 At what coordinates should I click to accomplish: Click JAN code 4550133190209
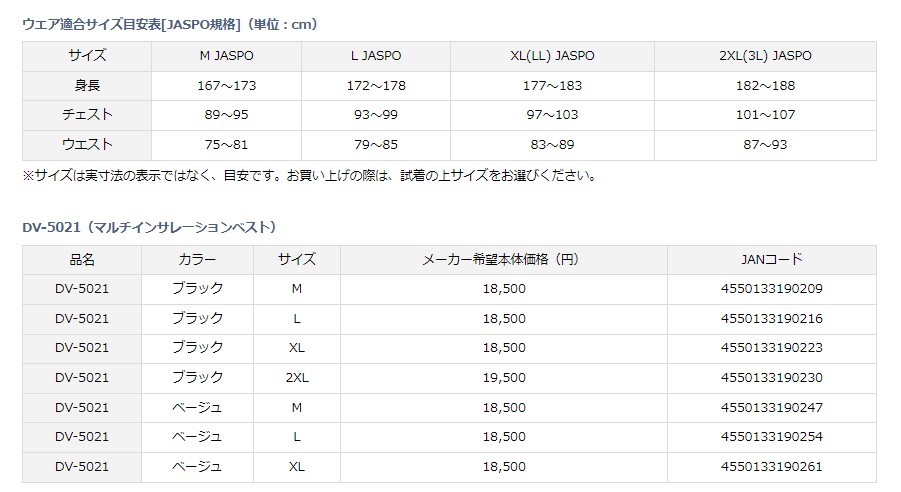[772, 289]
